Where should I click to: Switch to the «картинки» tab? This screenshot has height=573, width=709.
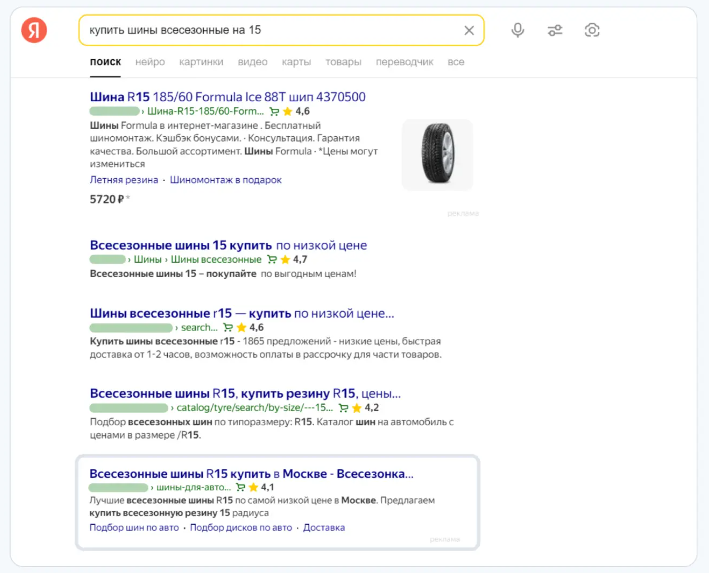click(201, 62)
